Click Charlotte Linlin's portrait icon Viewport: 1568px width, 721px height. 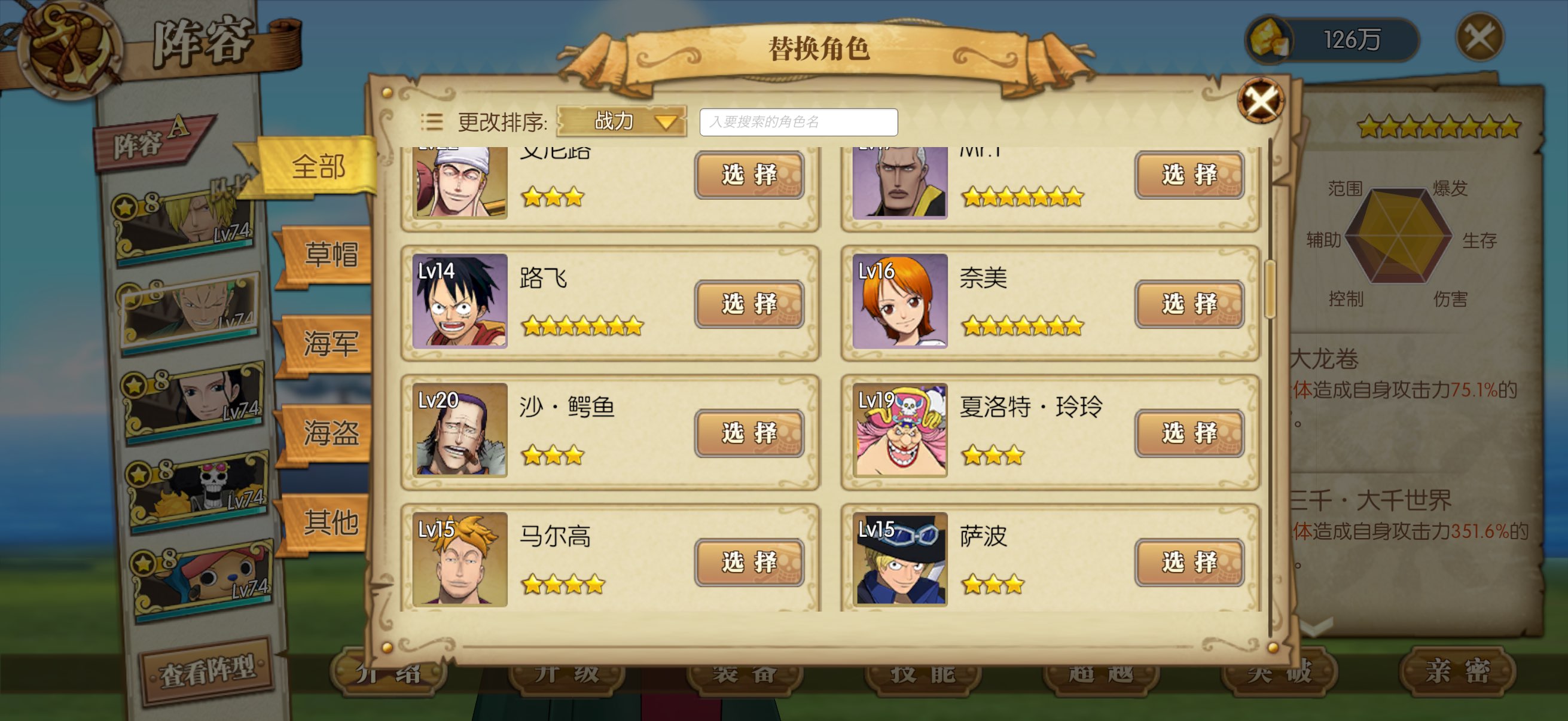899,430
